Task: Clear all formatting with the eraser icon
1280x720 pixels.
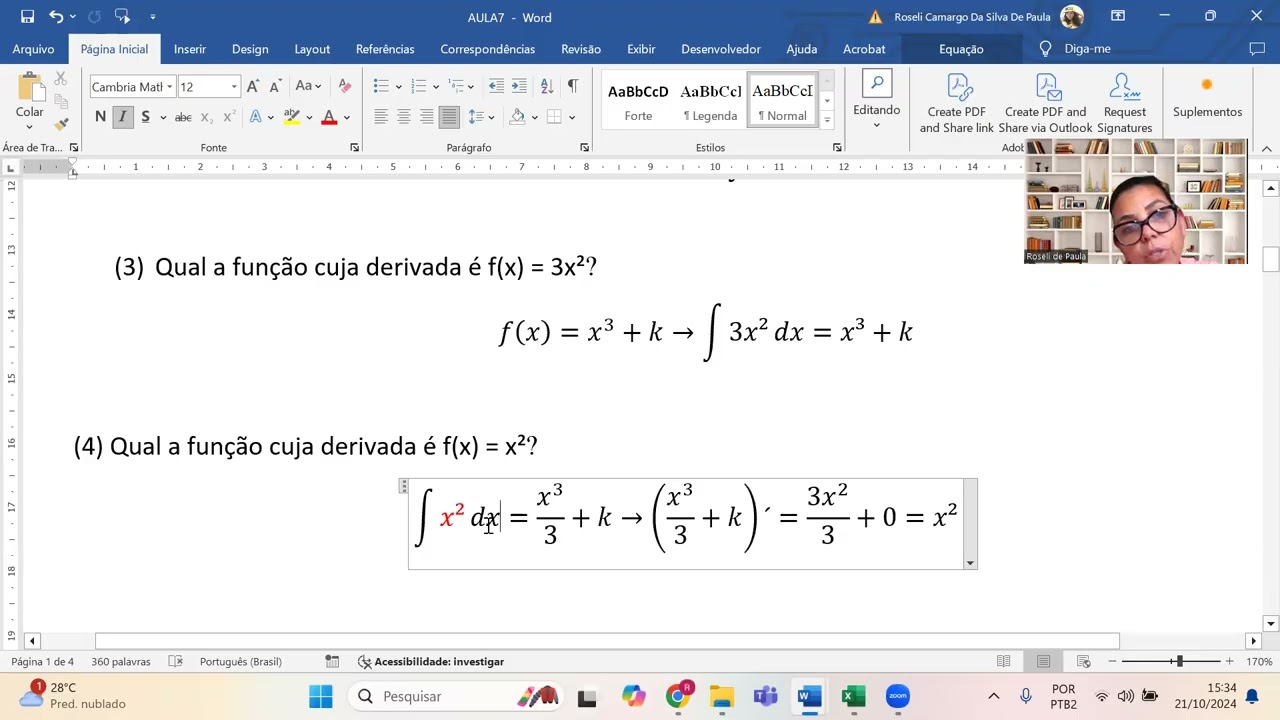Action: 344,87
